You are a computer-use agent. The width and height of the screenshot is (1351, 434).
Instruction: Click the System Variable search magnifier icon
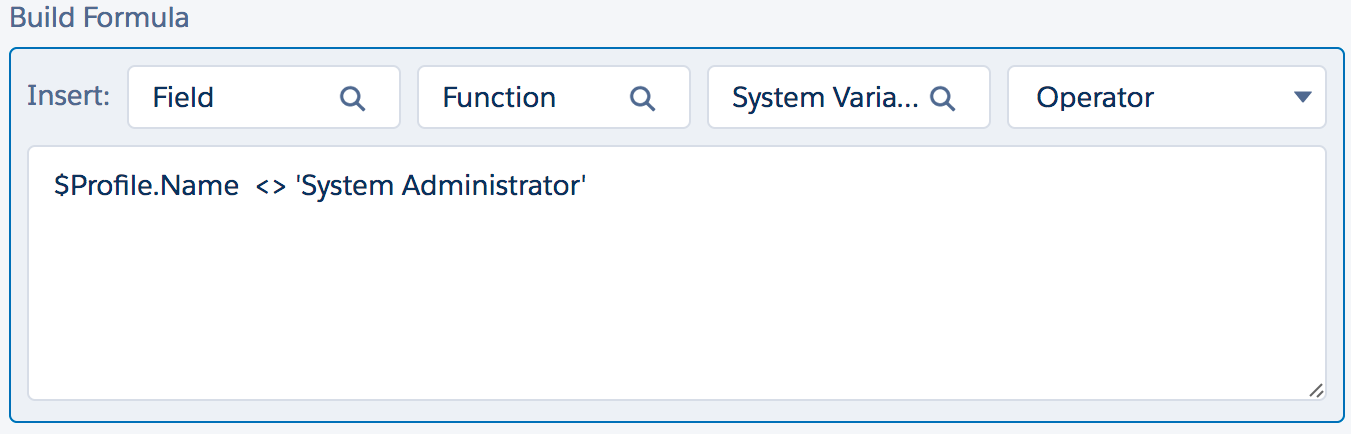click(x=942, y=98)
